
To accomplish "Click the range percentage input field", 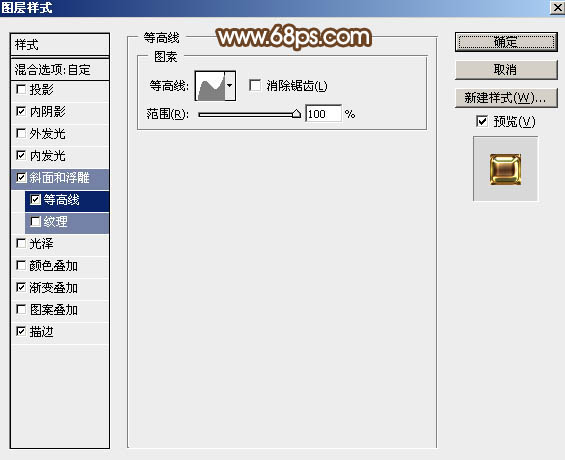I will [323, 114].
